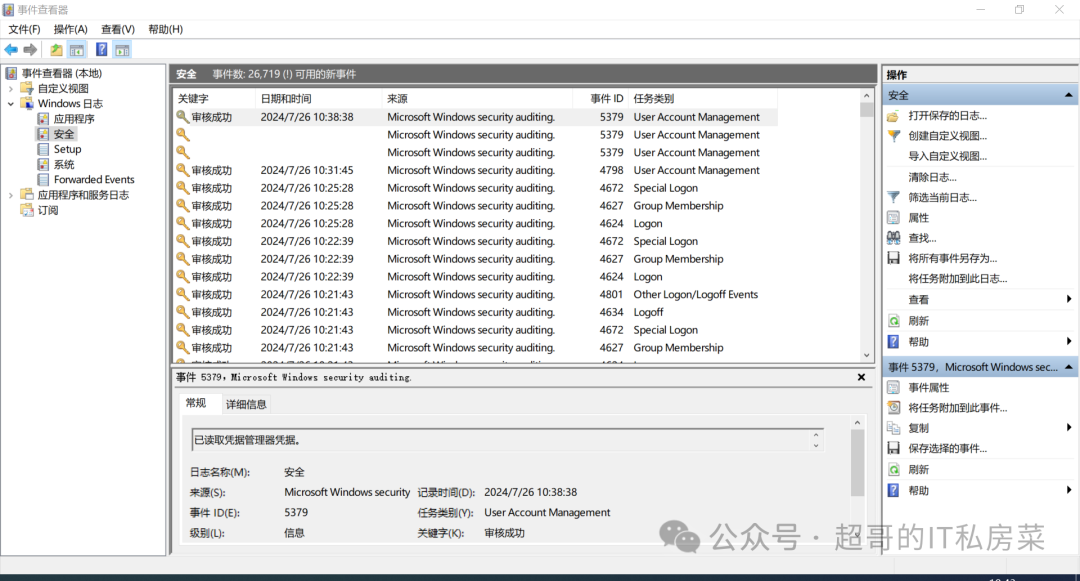Click the copy icon in Actions pane
The width and height of the screenshot is (1080, 581).
click(893, 428)
